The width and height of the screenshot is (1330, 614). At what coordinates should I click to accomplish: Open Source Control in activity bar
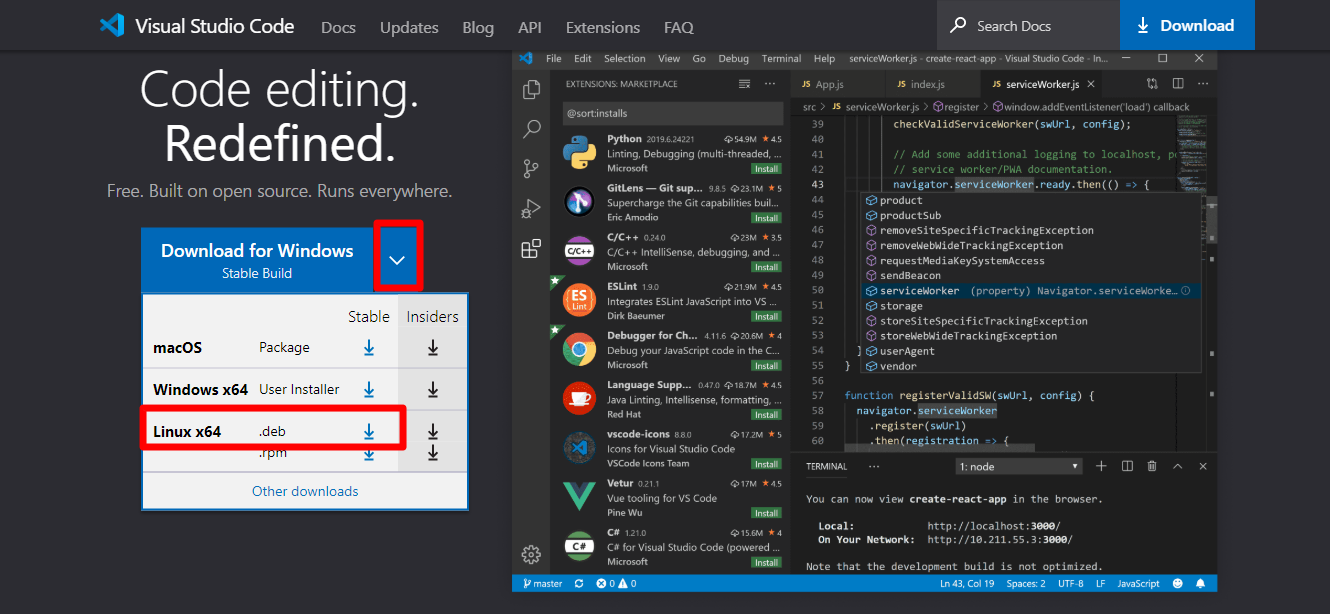(532, 169)
